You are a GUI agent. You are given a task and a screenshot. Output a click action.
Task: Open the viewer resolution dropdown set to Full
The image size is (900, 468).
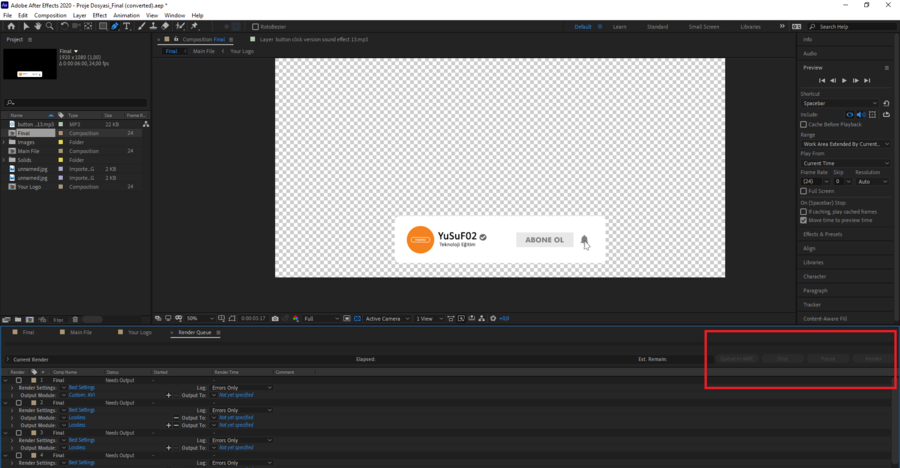coord(321,318)
